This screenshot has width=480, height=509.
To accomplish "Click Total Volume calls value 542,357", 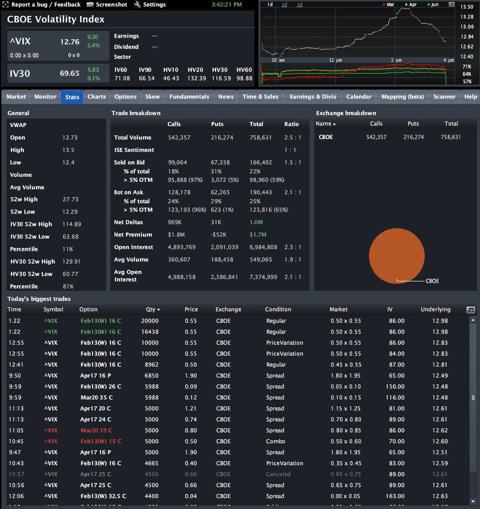I will pos(179,138).
